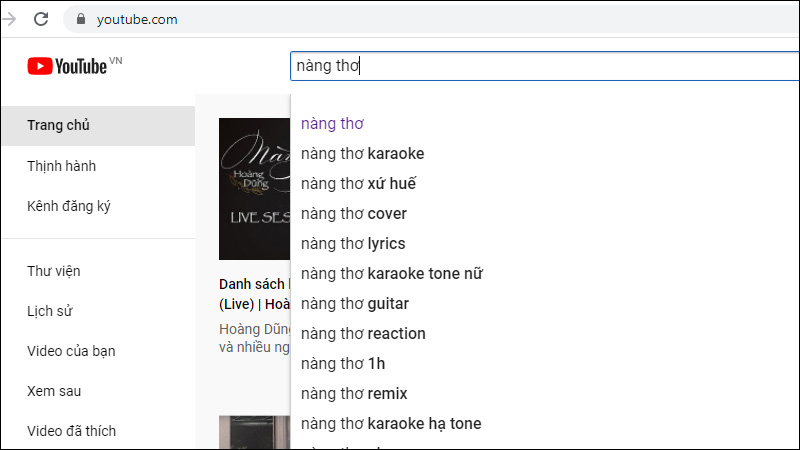Open the Hoàng Dũng Live Session thumbnail
Image resolution: width=800 pixels, height=450 pixels.
pos(255,189)
